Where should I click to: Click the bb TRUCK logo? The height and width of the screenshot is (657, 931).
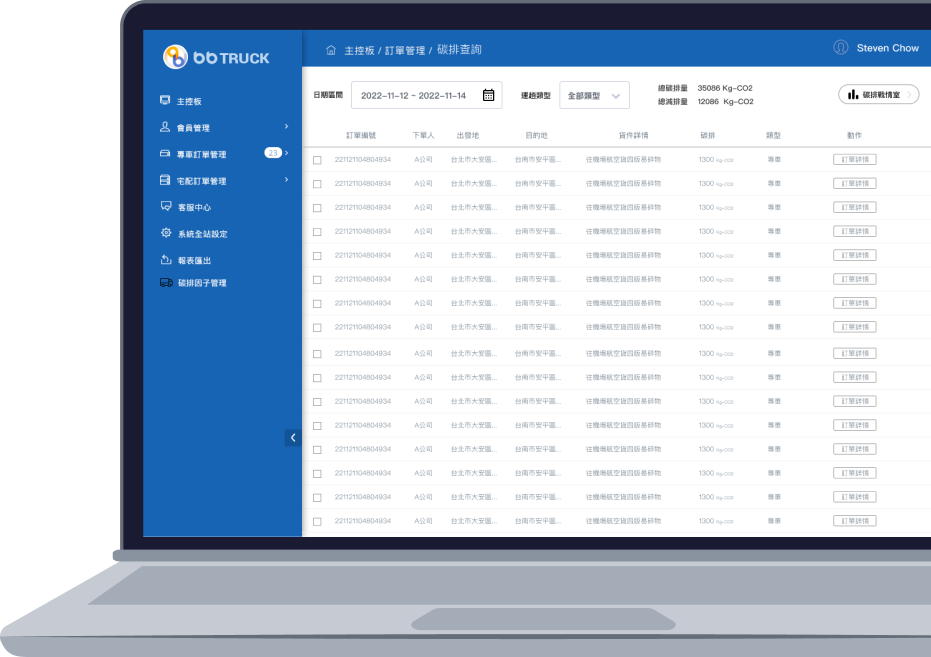coord(217,57)
